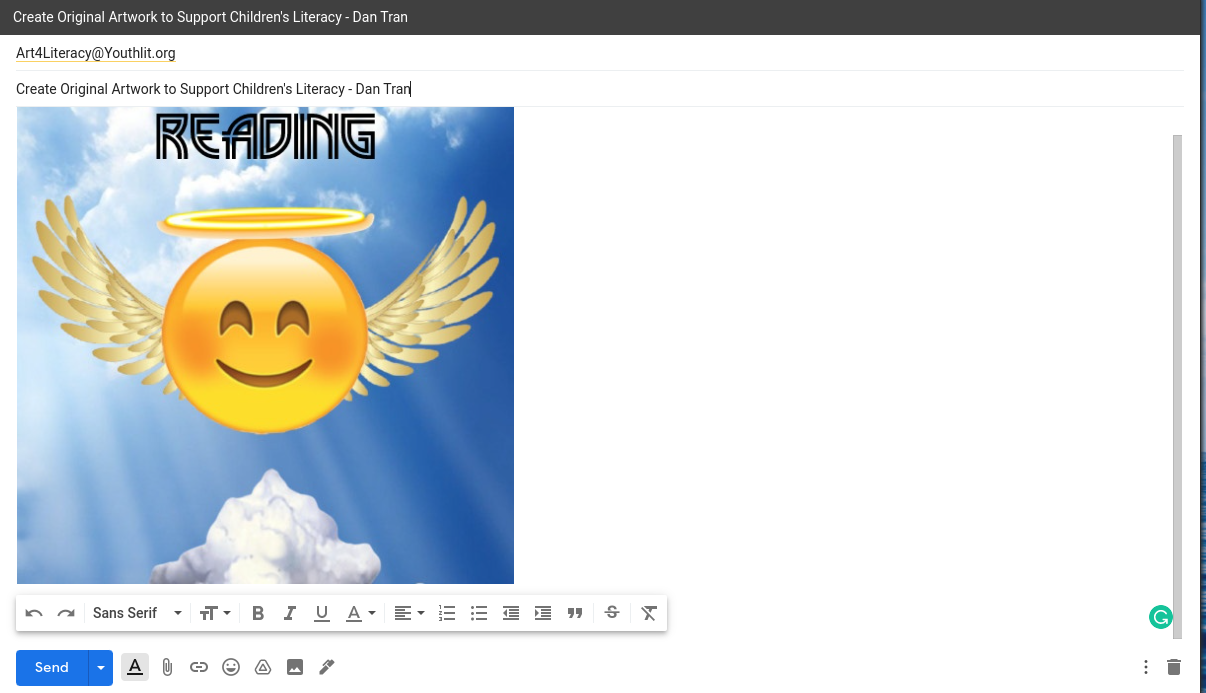Toggle underline formatting
Screen dimensions: 1206x693
(322, 613)
